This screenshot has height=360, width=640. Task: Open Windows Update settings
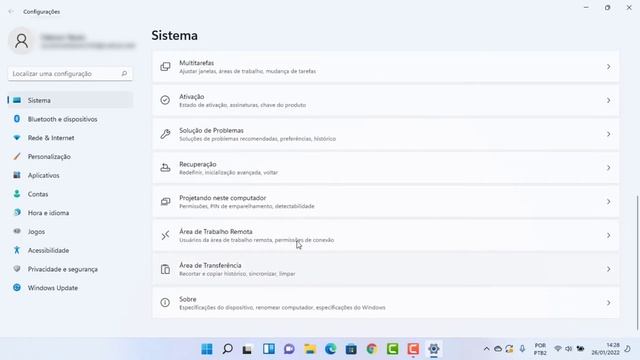tap(70, 288)
